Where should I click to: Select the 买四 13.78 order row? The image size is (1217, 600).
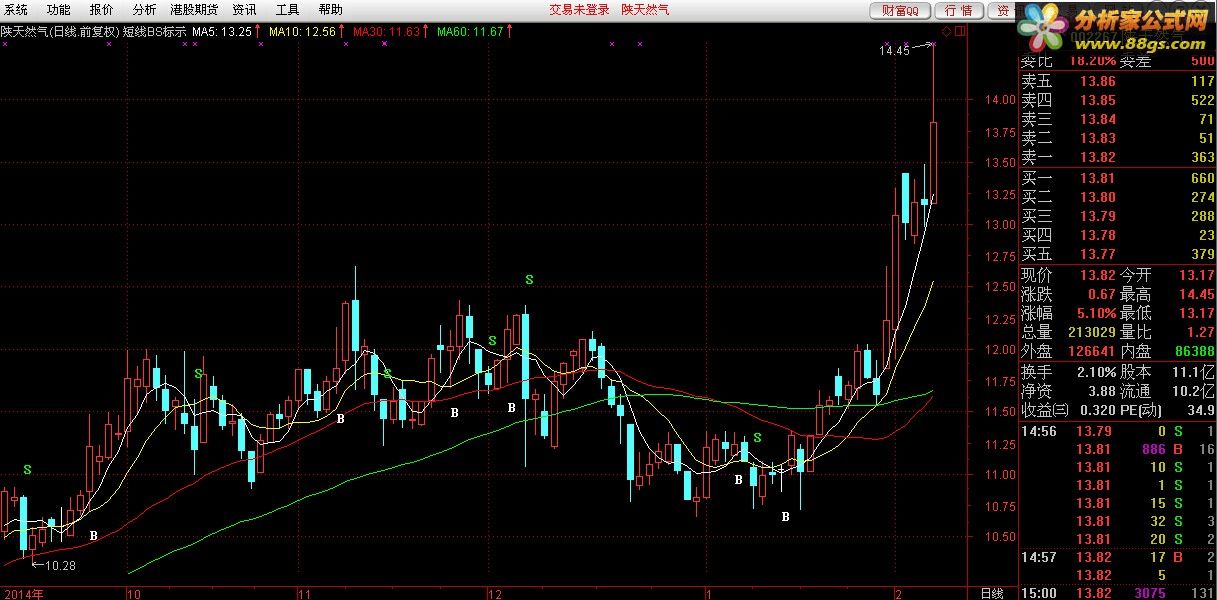1118,235
